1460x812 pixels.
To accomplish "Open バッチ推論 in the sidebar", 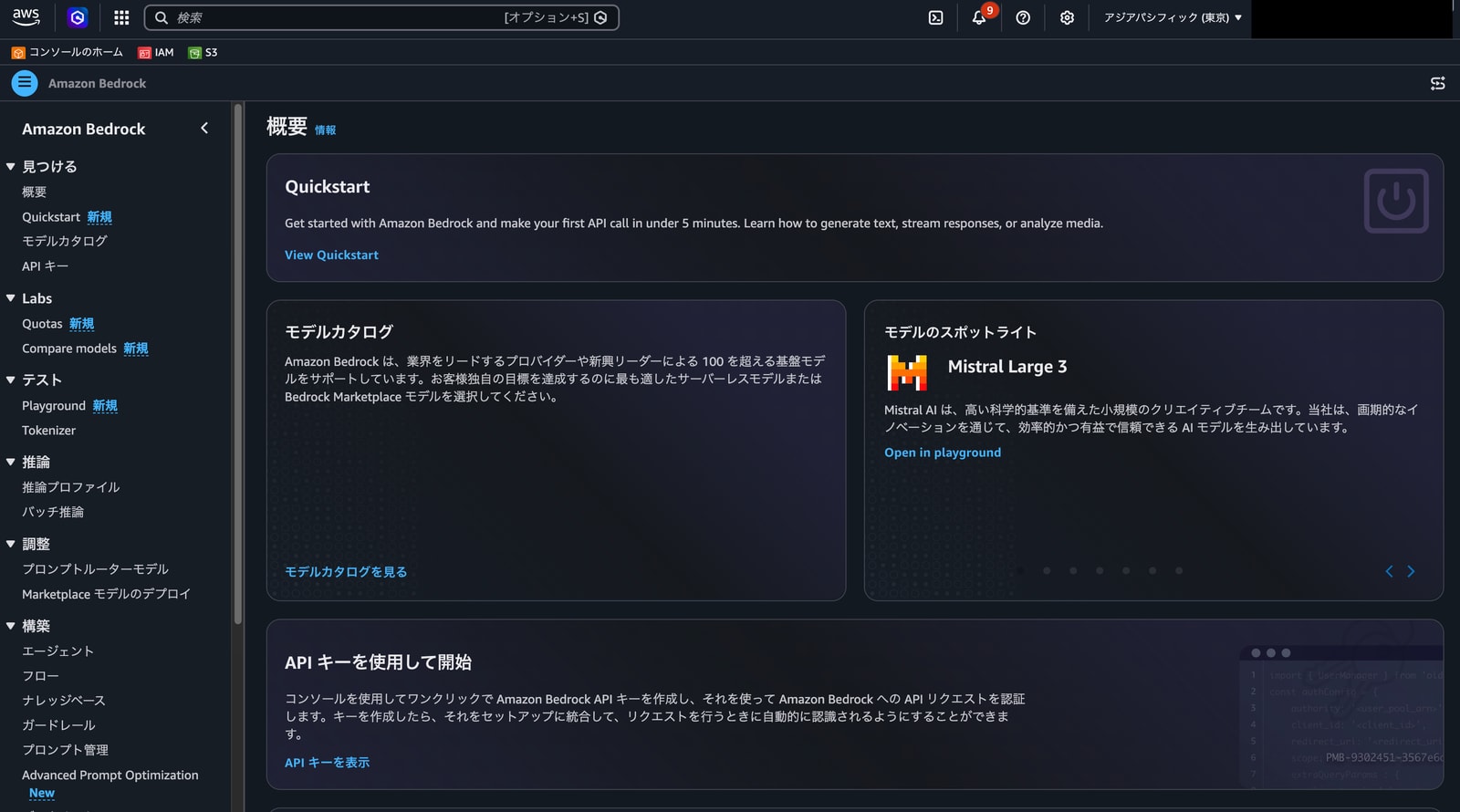I will (53, 512).
